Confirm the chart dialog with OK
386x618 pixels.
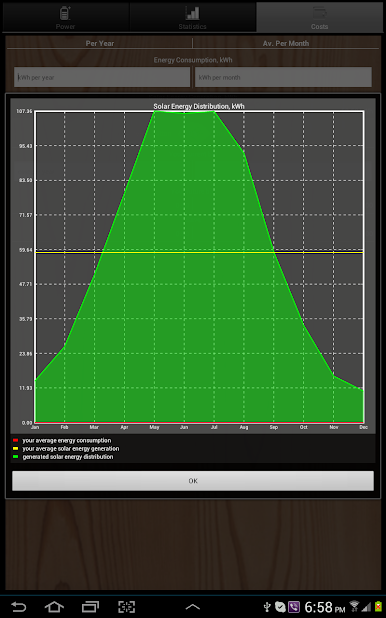(193, 481)
